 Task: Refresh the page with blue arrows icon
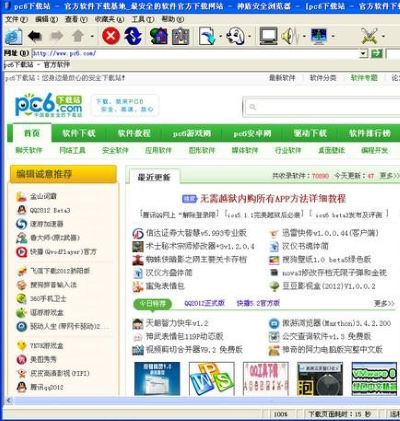pos(133,36)
